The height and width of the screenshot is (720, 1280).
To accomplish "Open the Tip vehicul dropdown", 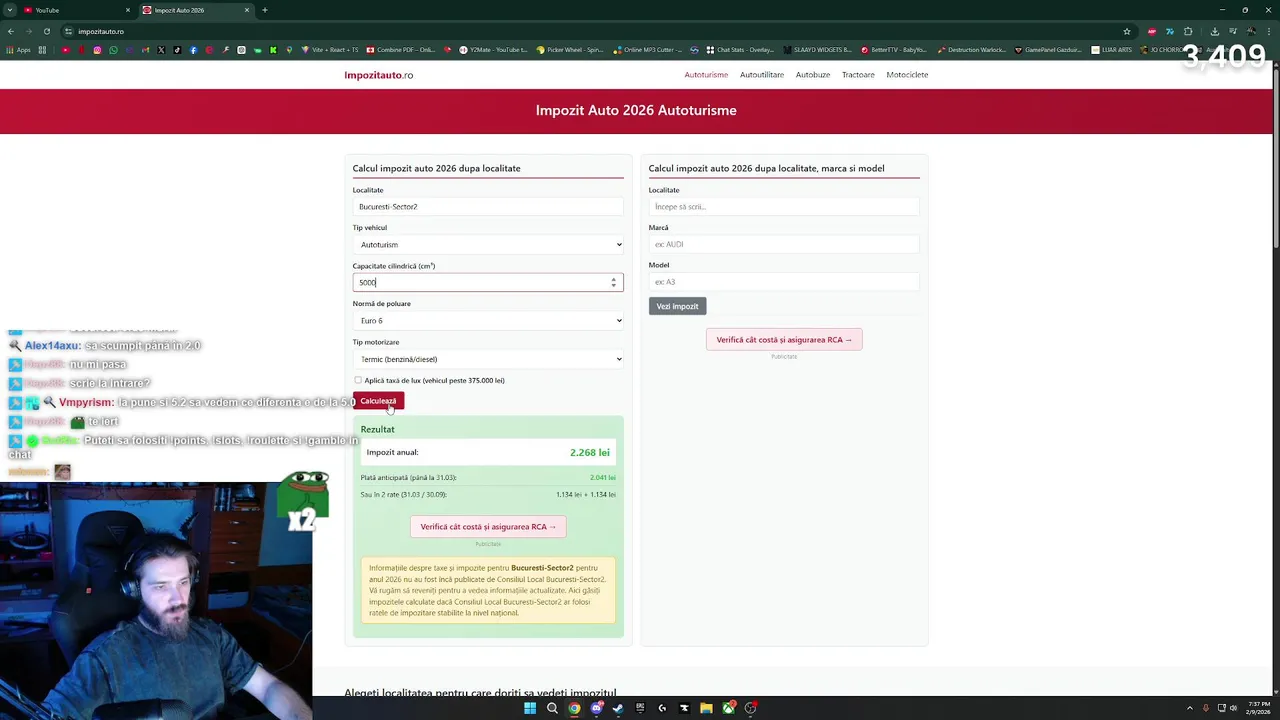I will pos(488,244).
